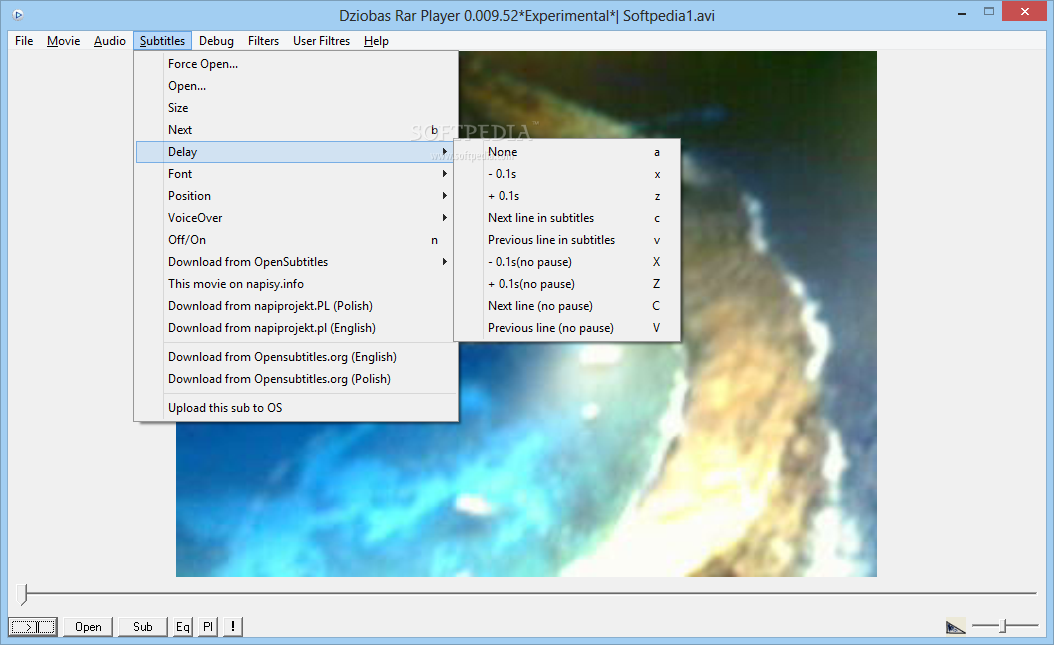Select the Size menu entry

coord(296,108)
